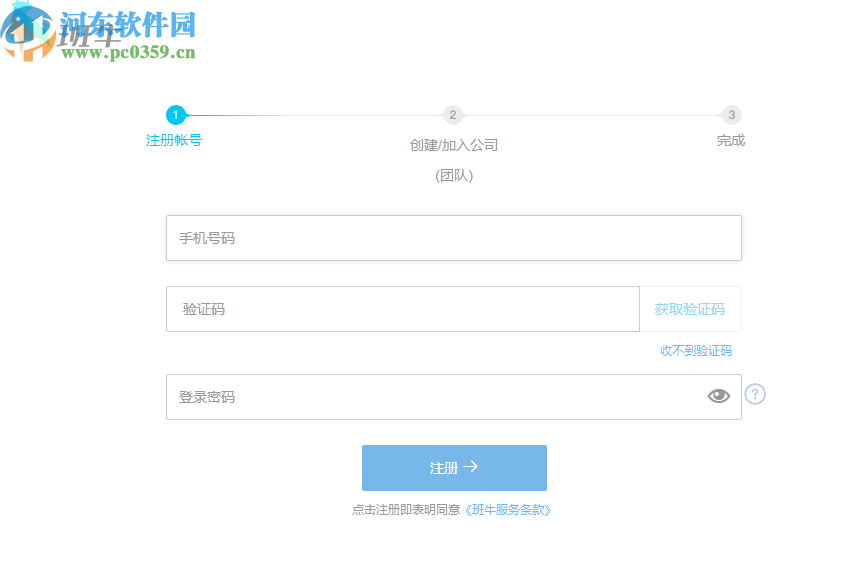This screenshot has height=562, width=850.
Task: Select the 完成 step label
Action: 731,140
